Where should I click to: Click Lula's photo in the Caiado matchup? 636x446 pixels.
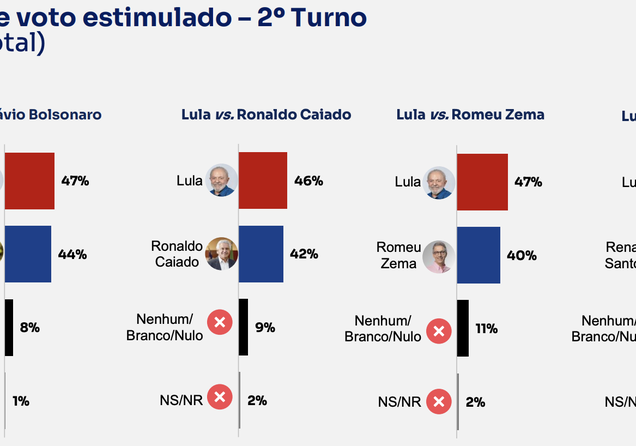[x=221, y=180]
